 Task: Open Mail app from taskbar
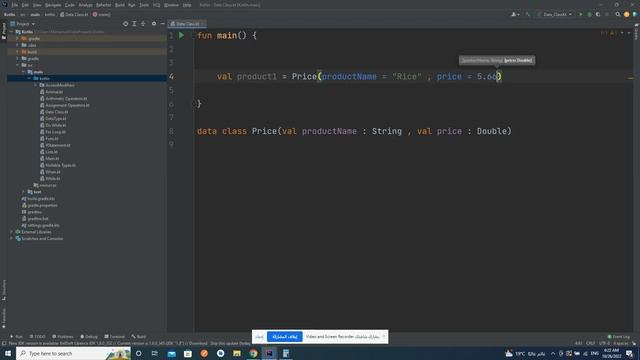(171, 353)
